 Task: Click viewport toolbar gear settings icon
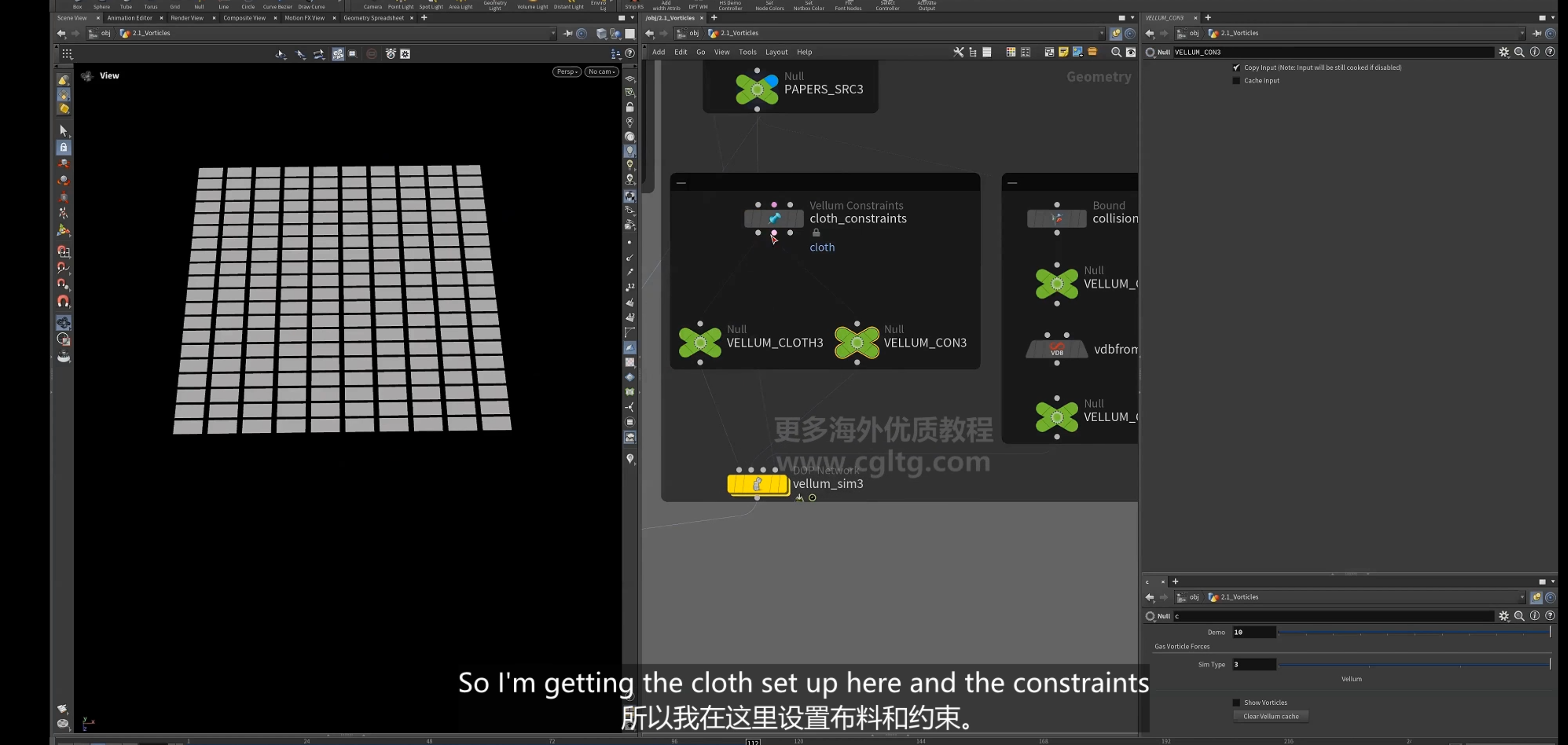click(406, 53)
